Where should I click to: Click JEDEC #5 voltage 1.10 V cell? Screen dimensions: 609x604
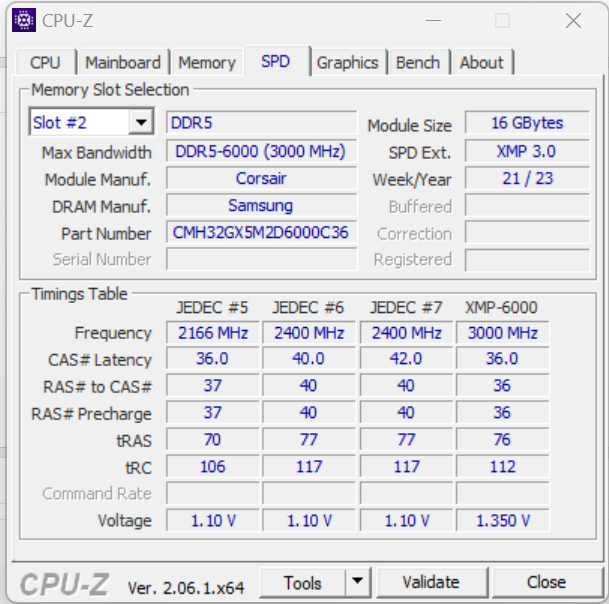coord(212,520)
